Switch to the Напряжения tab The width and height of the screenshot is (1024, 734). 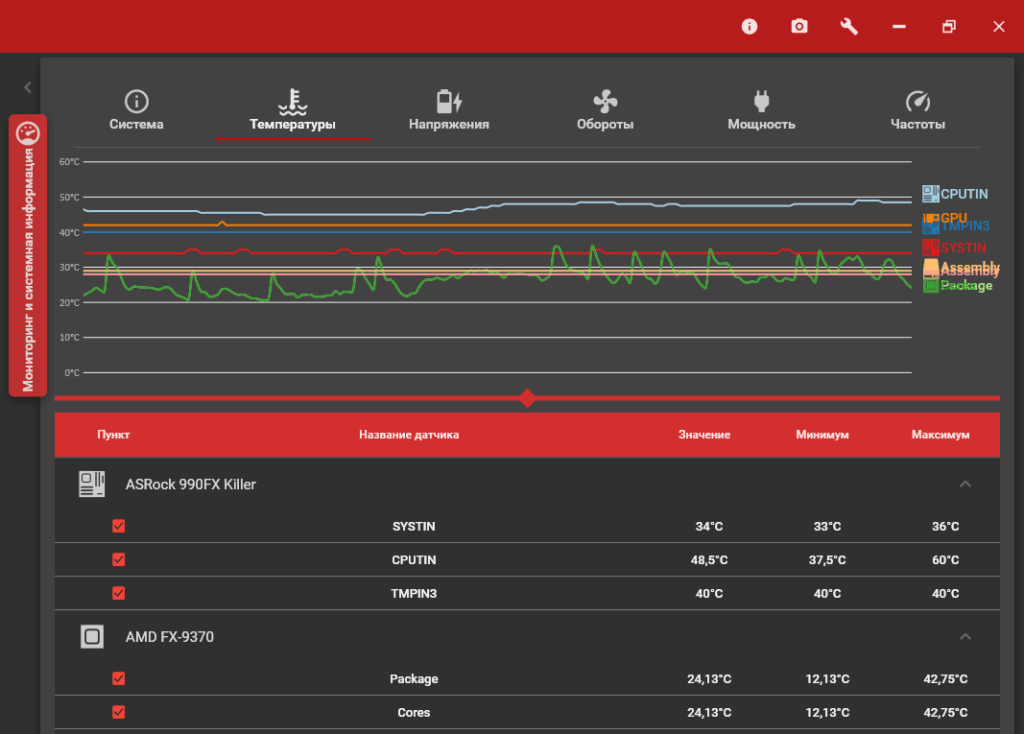coord(449,111)
